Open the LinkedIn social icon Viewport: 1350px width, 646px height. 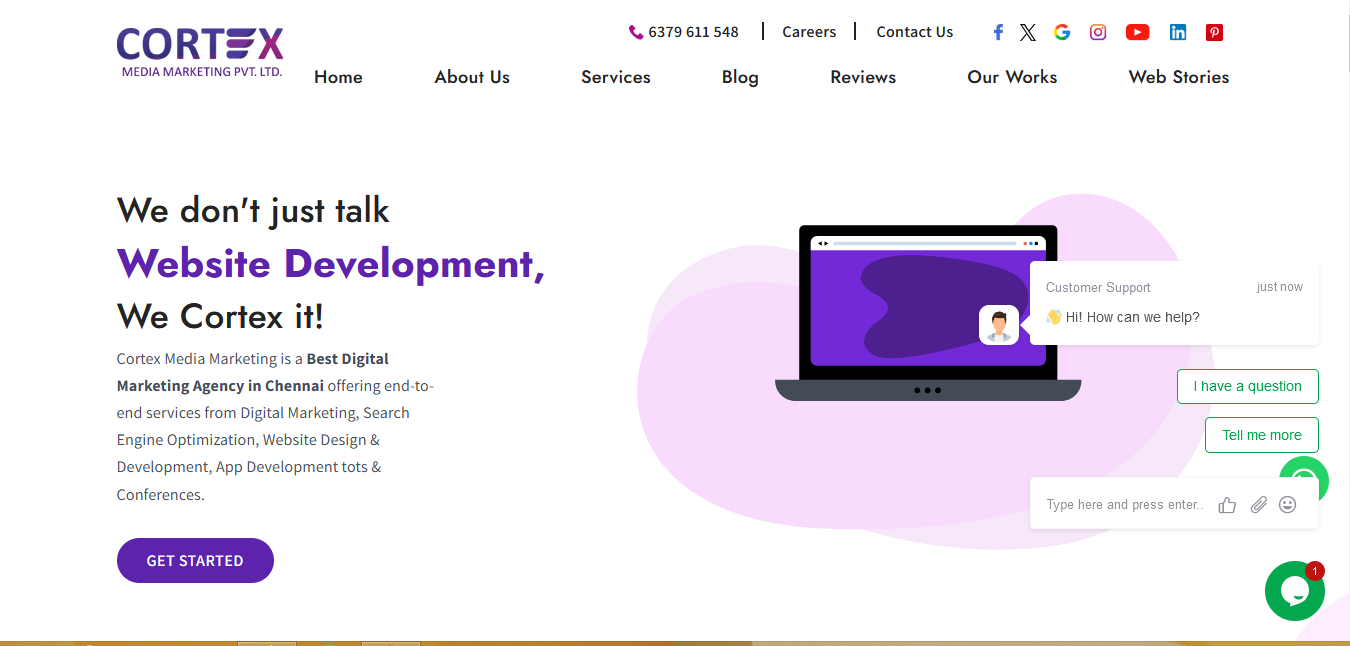[1178, 32]
